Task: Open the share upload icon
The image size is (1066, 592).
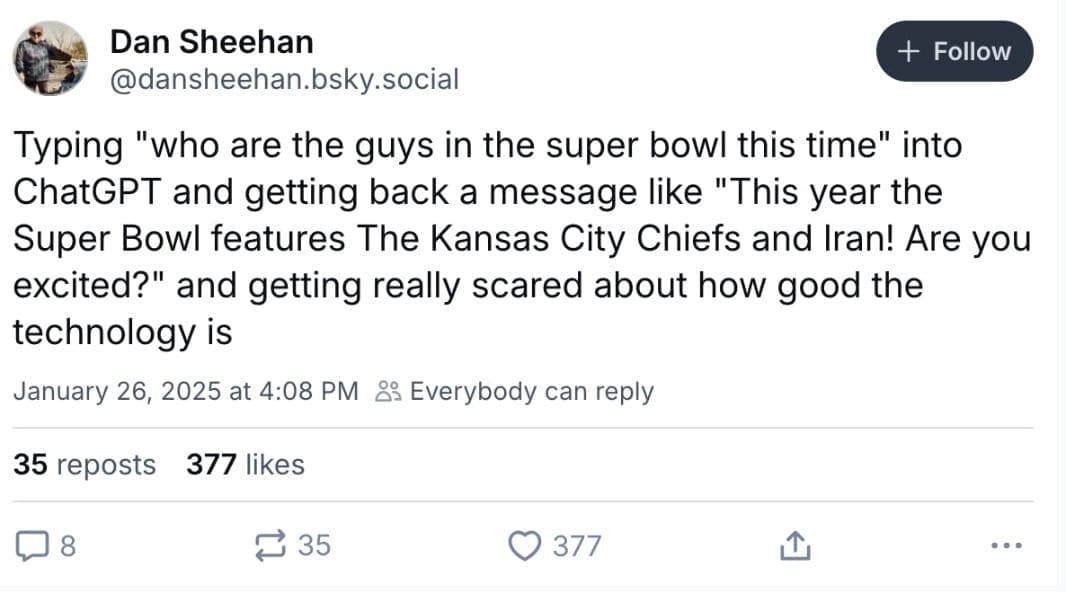Action: [795, 545]
